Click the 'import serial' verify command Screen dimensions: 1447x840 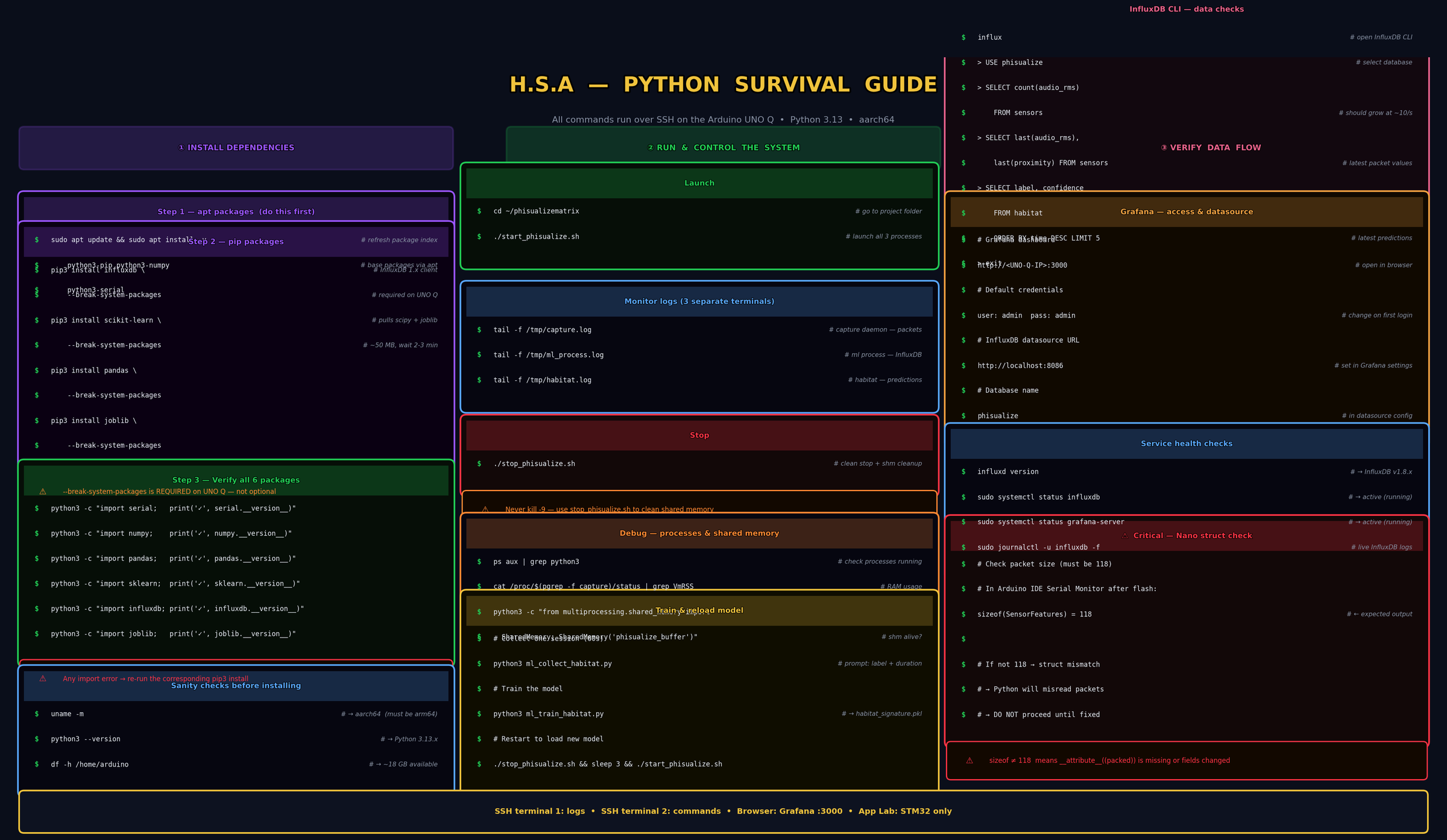pos(173,509)
